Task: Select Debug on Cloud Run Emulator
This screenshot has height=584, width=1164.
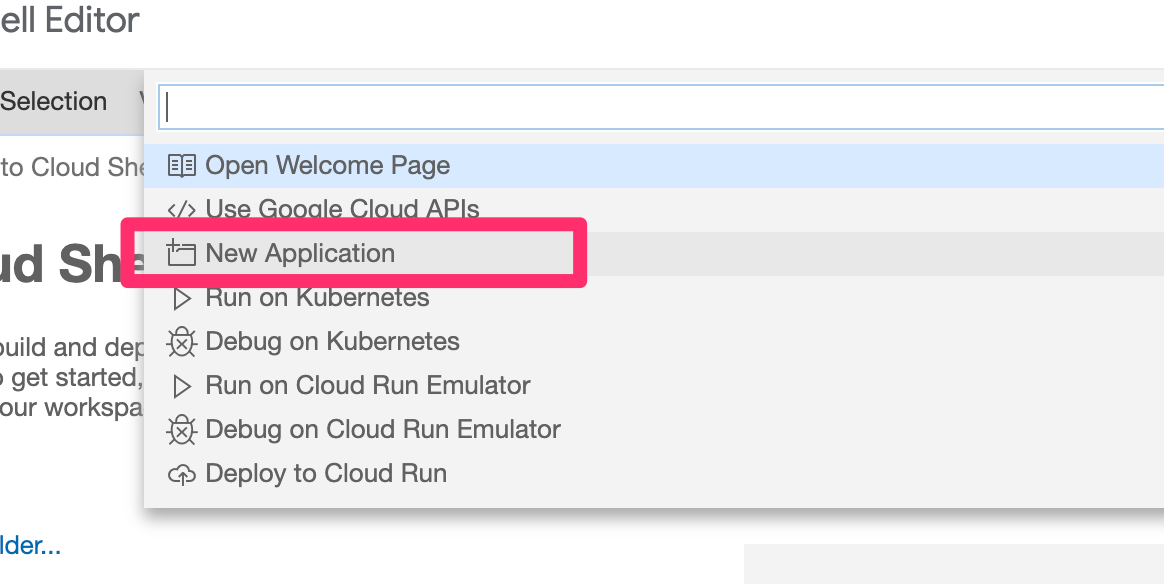Action: click(x=654, y=430)
